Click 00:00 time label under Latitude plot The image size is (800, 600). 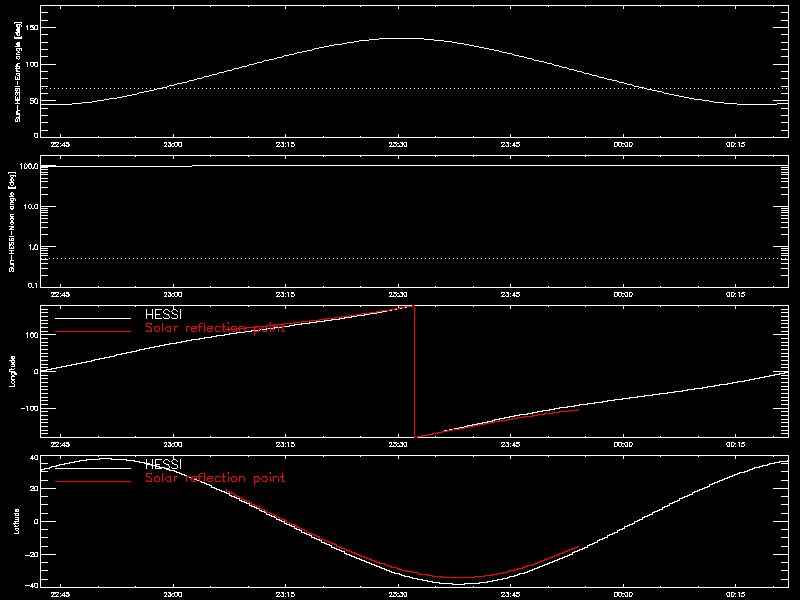pos(623,594)
